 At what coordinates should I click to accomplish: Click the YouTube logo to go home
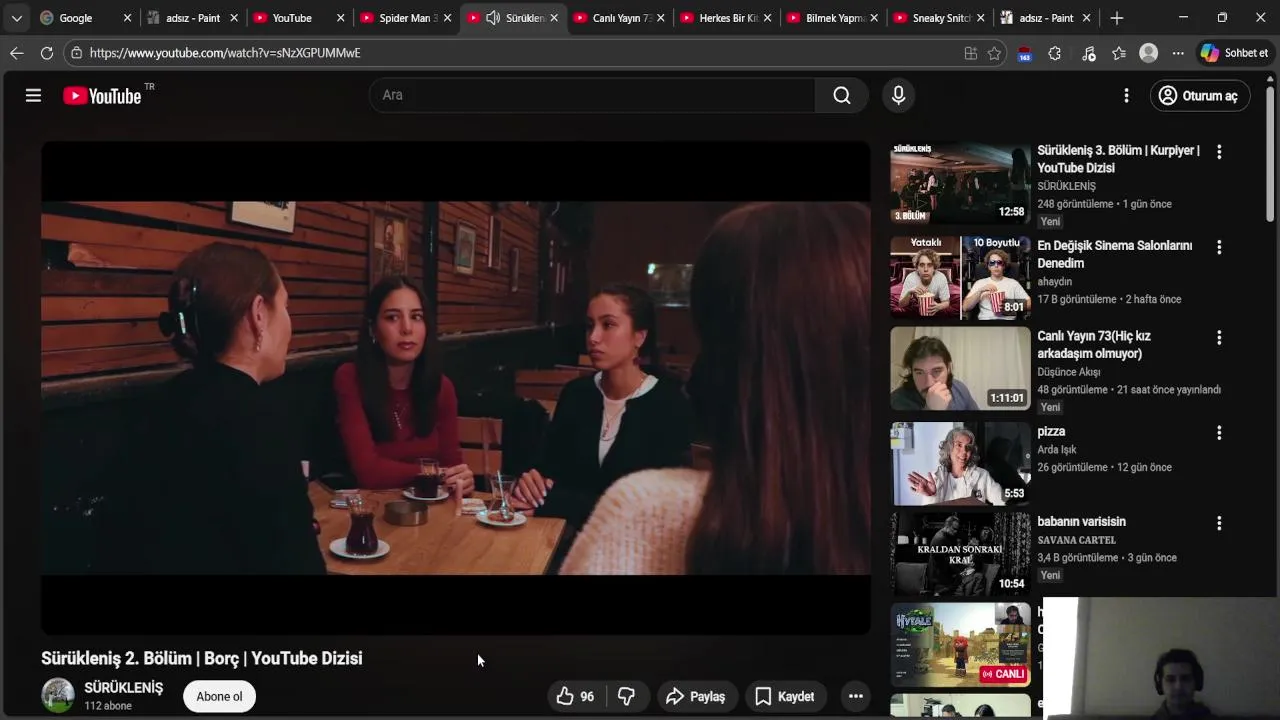click(102, 96)
